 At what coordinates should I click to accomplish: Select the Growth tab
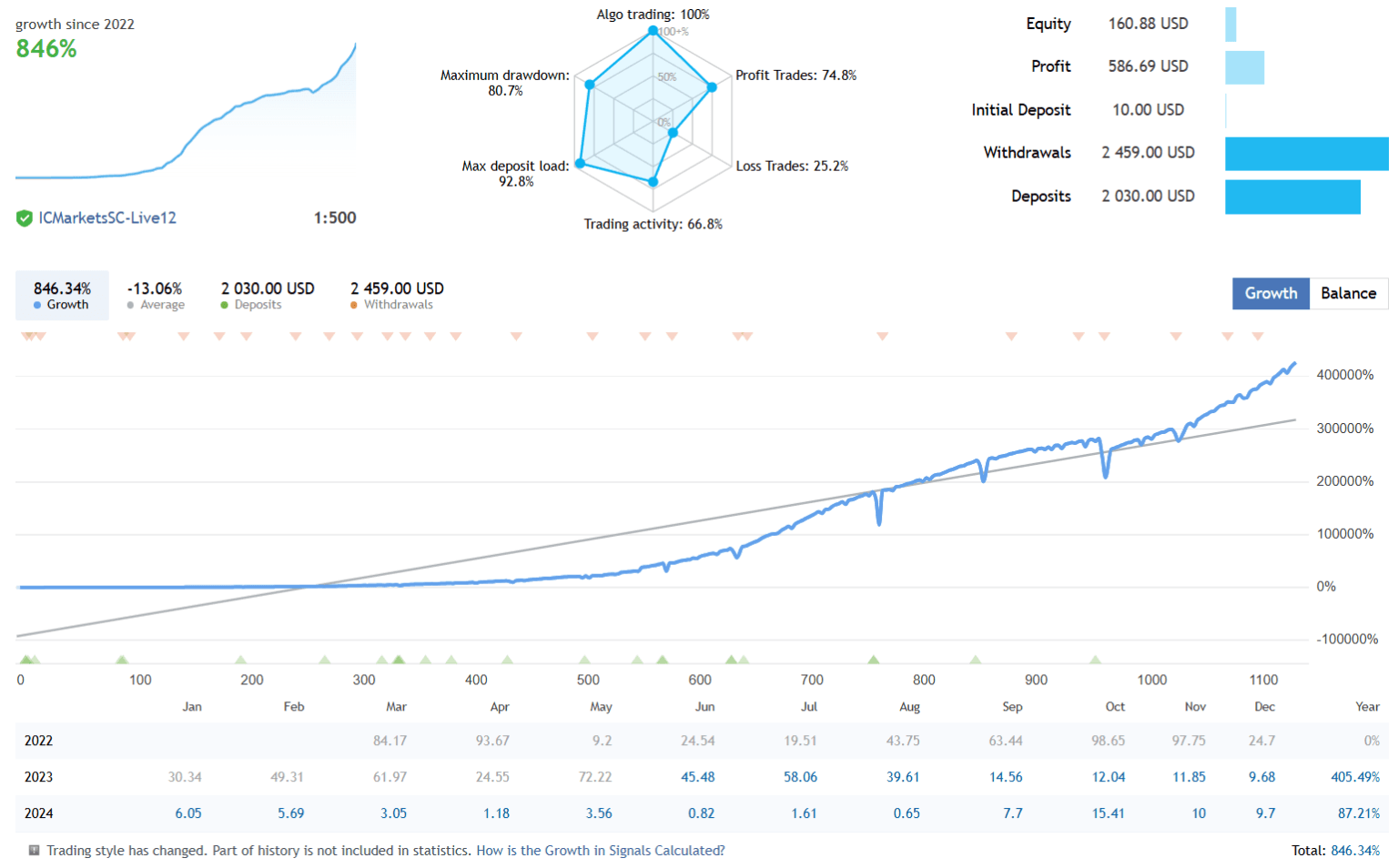click(1271, 293)
